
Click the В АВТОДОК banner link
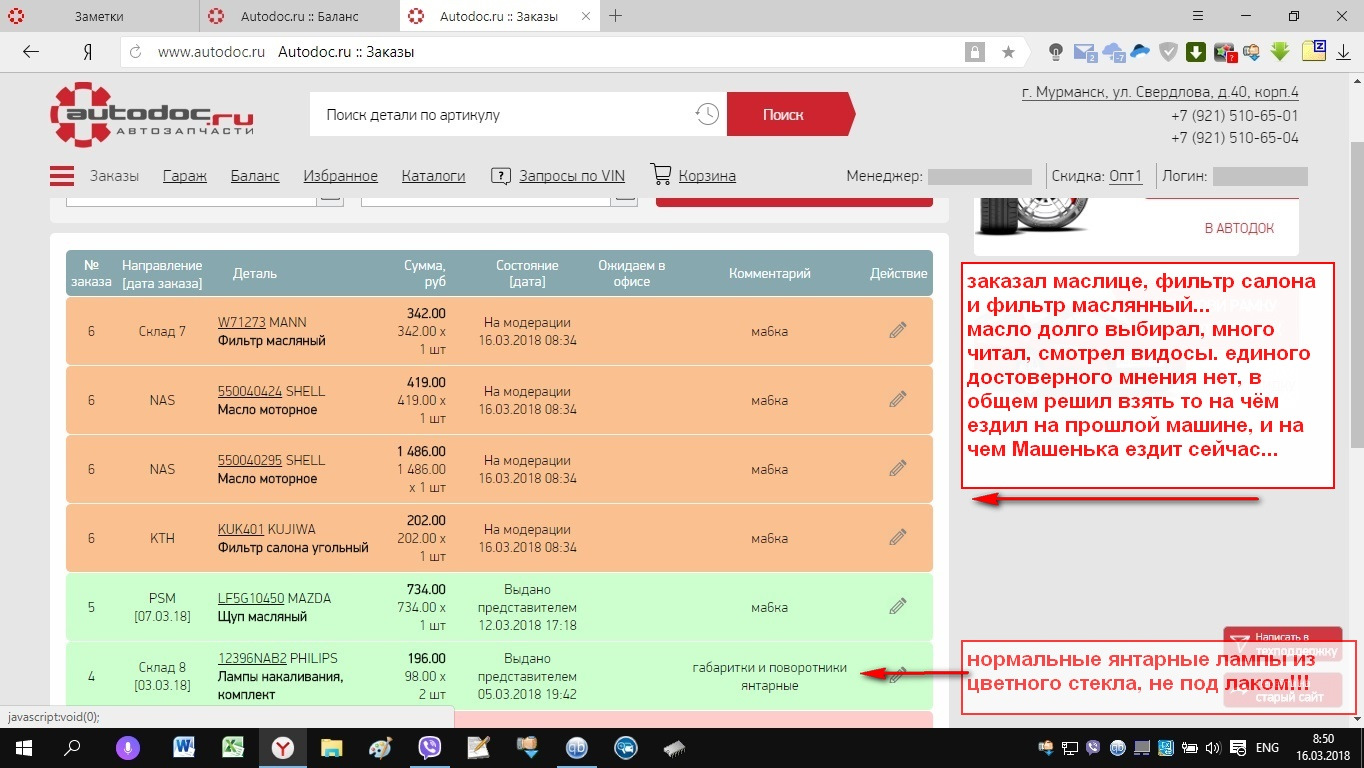pos(1239,228)
